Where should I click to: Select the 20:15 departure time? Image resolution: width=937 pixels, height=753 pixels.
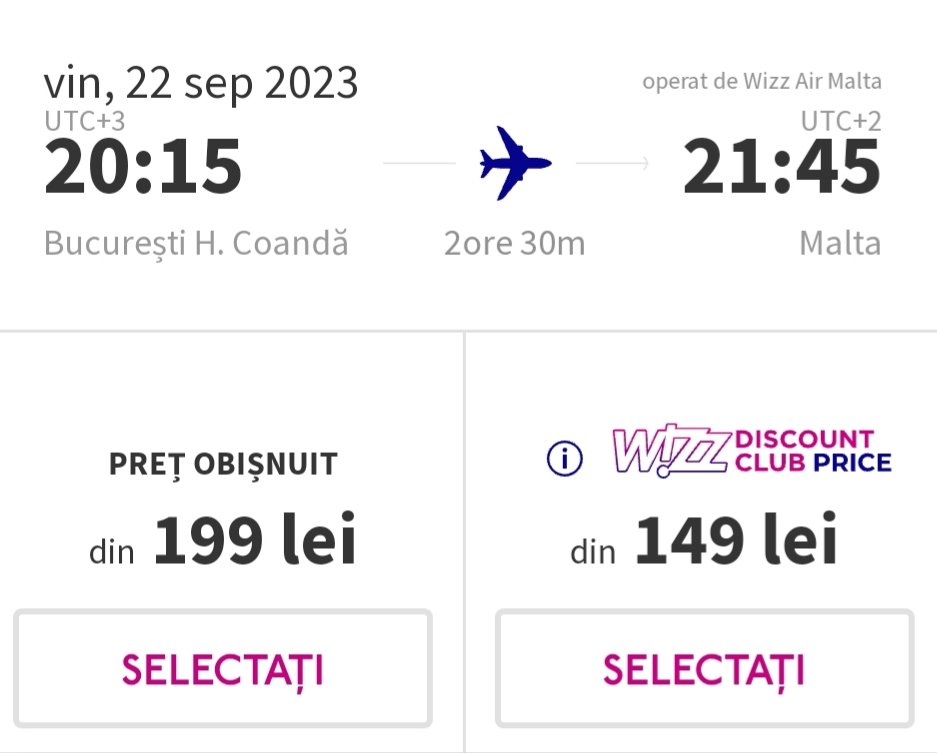pos(143,166)
